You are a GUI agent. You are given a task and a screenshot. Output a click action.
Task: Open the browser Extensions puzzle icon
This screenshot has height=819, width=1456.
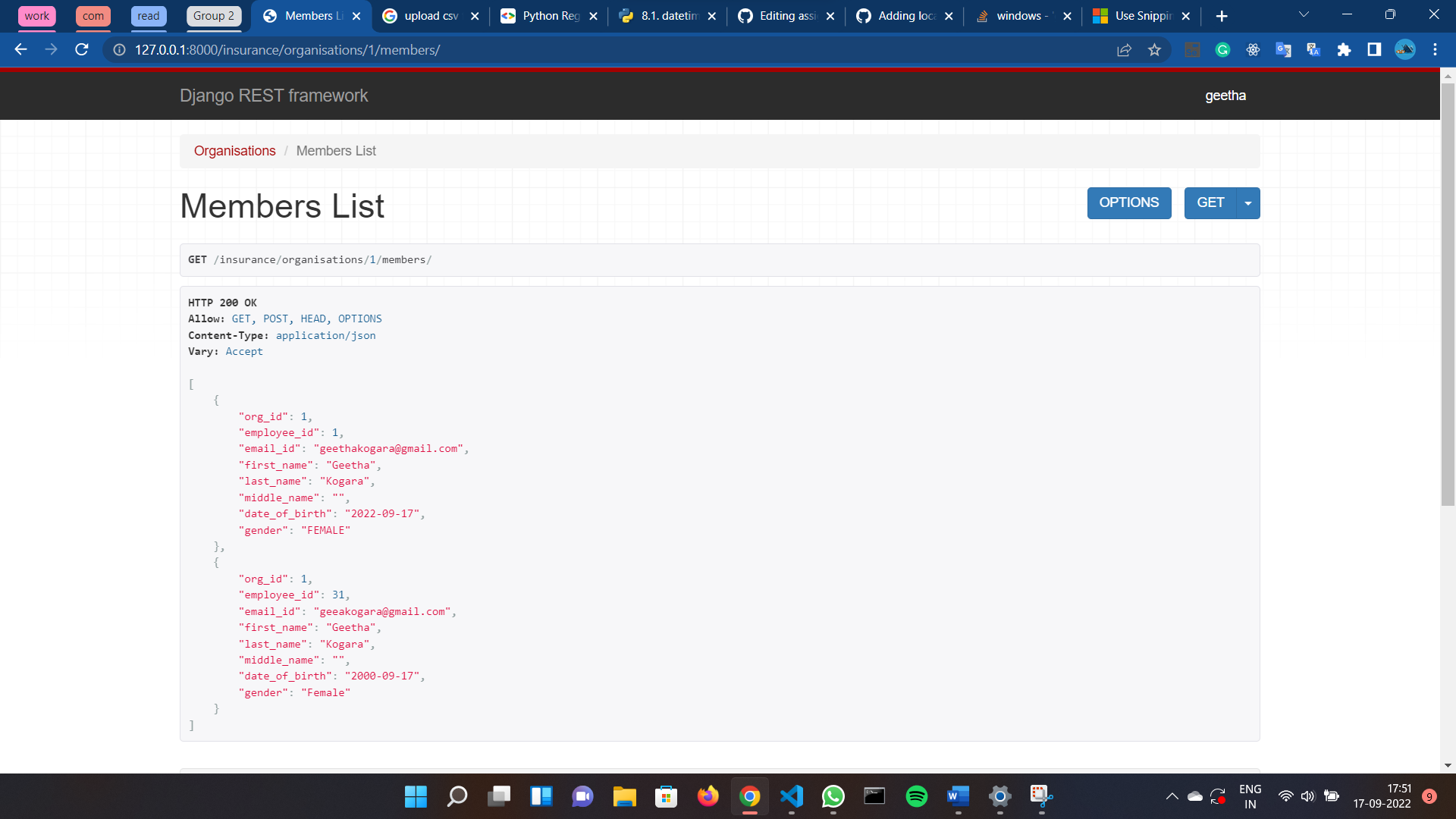click(1344, 49)
